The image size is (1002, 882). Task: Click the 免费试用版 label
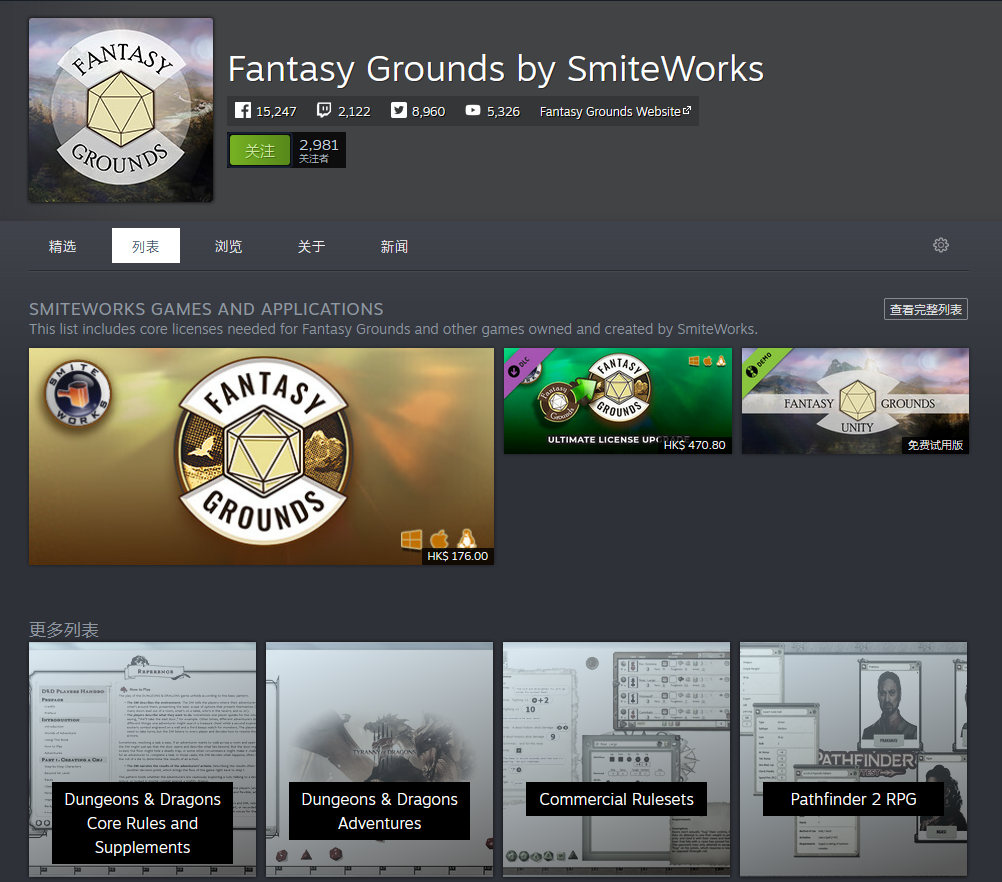(935, 445)
